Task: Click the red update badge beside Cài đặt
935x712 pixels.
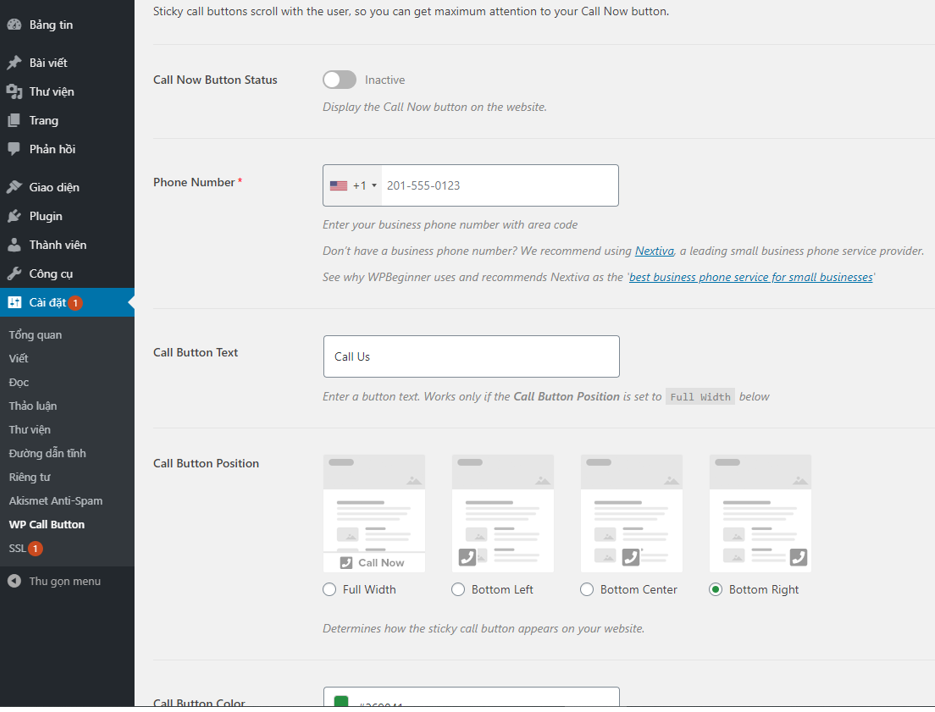Action: [75, 303]
